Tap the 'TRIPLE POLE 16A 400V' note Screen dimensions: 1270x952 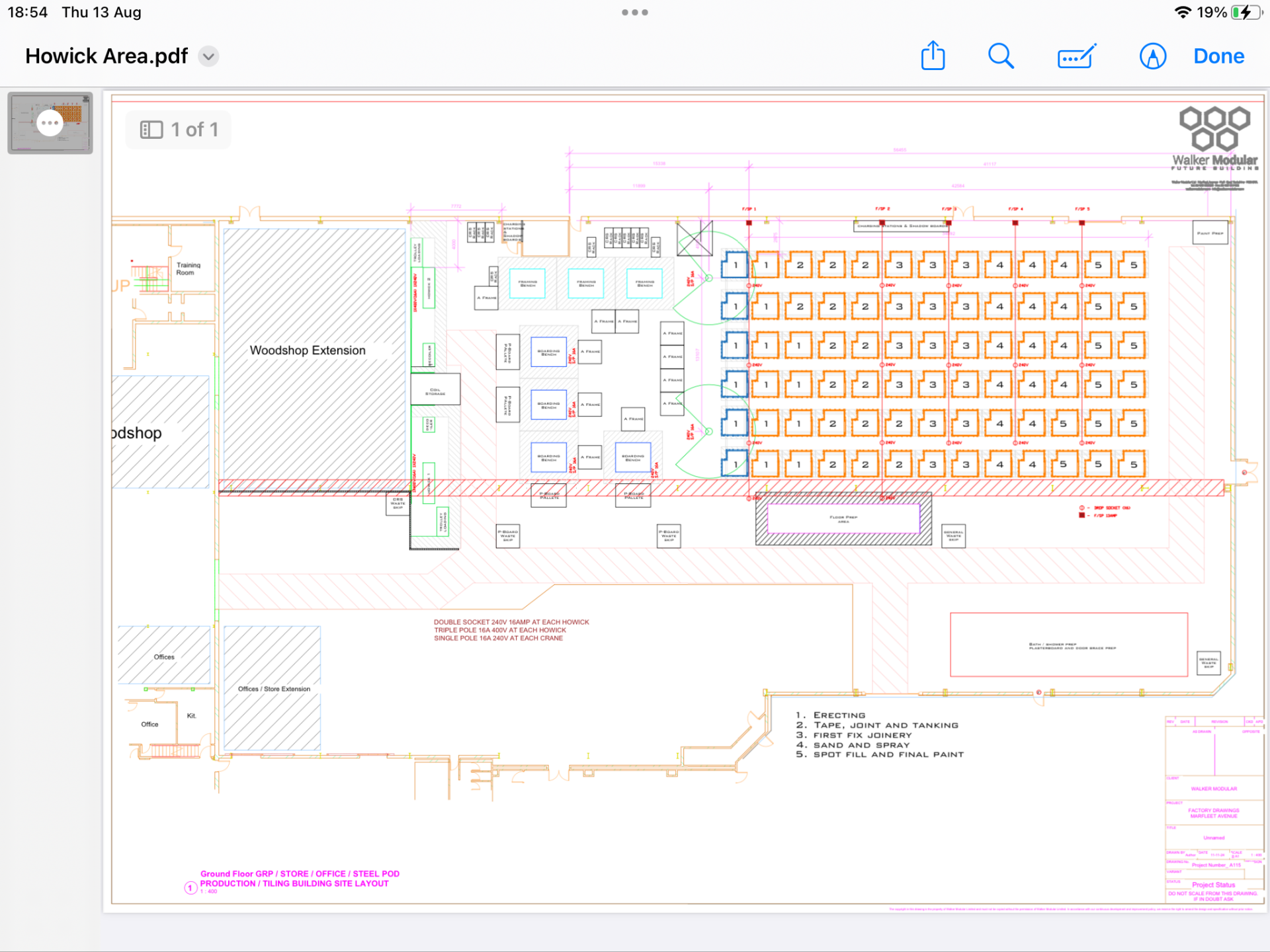click(x=500, y=630)
